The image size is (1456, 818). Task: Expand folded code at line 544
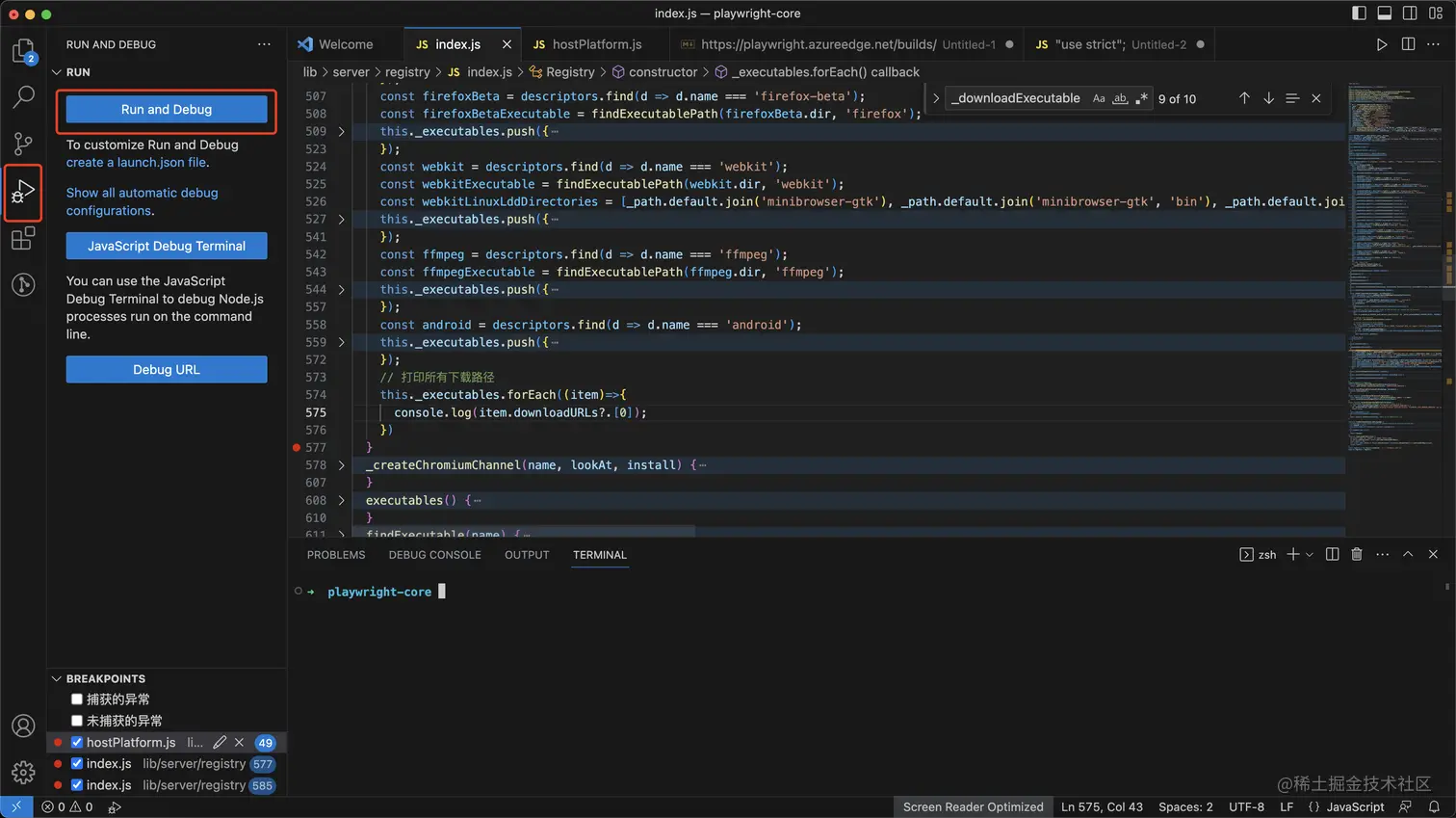[341, 289]
